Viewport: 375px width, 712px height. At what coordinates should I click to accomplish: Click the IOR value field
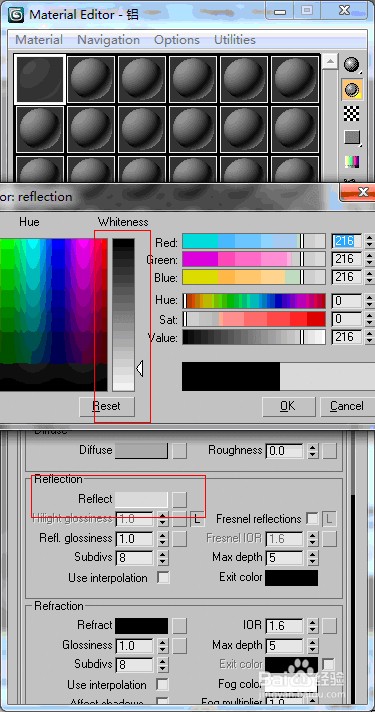(285, 626)
